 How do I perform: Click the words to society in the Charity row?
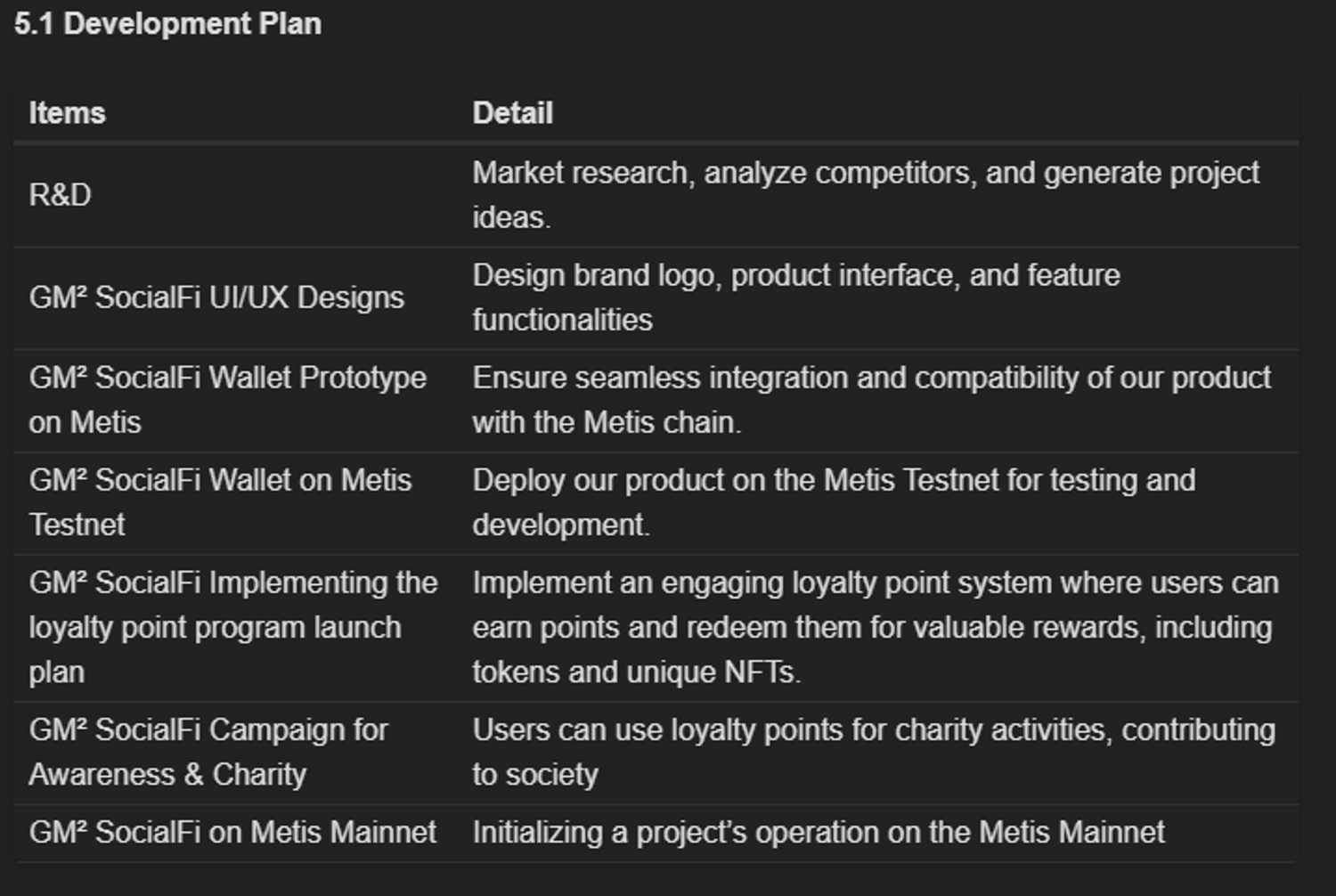535,774
